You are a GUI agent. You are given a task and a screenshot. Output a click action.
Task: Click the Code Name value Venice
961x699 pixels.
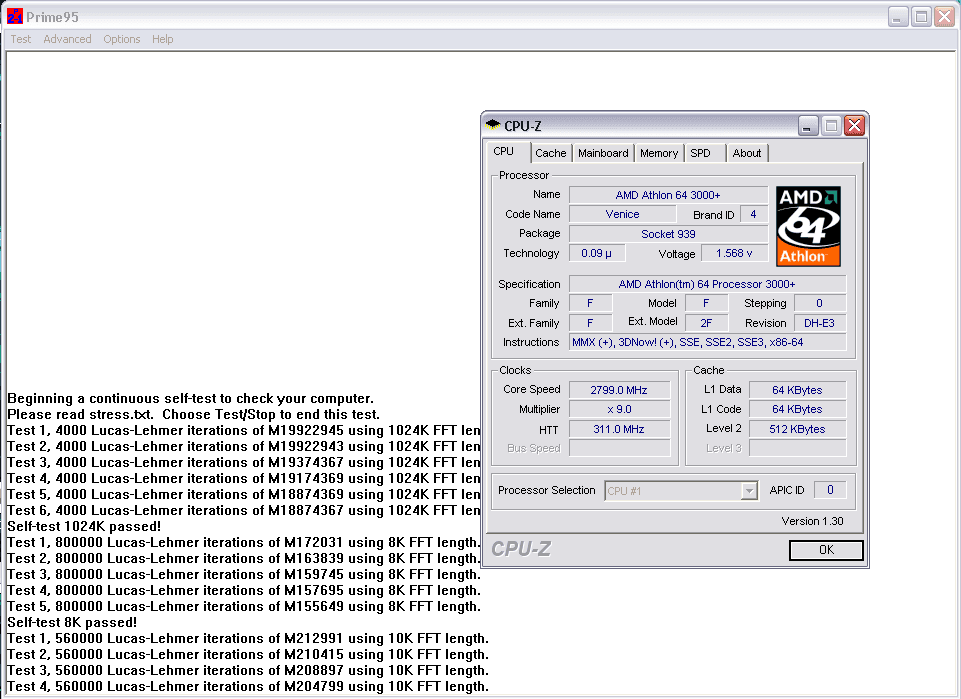tap(622, 214)
